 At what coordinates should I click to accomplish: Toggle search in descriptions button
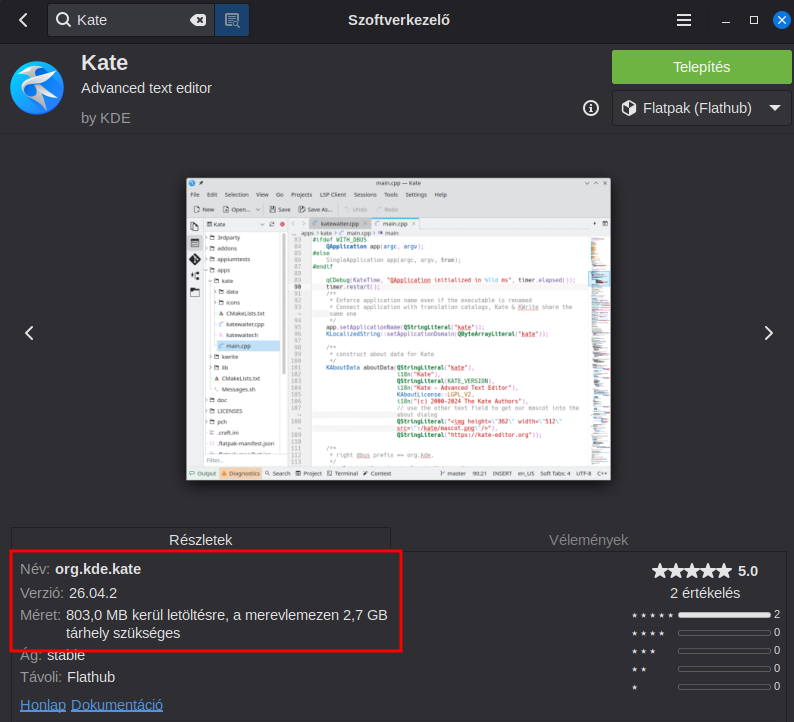pyautogui.click(x=232, y=20)
